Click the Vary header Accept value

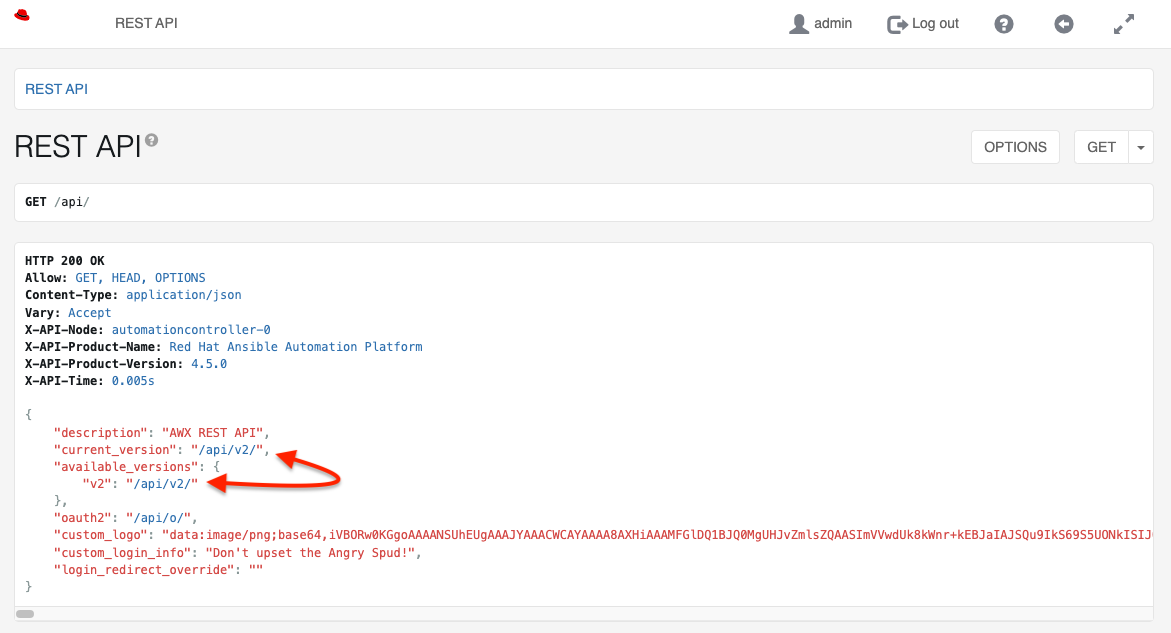[90, 312]
